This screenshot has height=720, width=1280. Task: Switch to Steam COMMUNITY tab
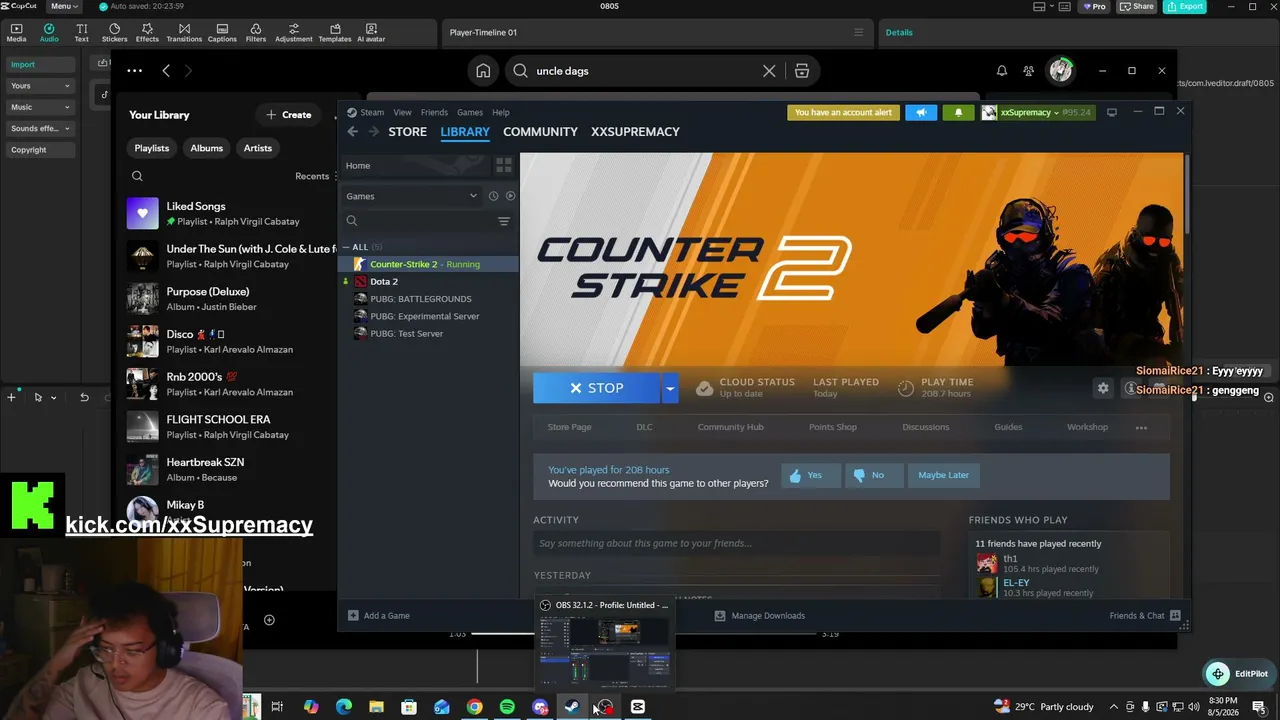(540, 132)
